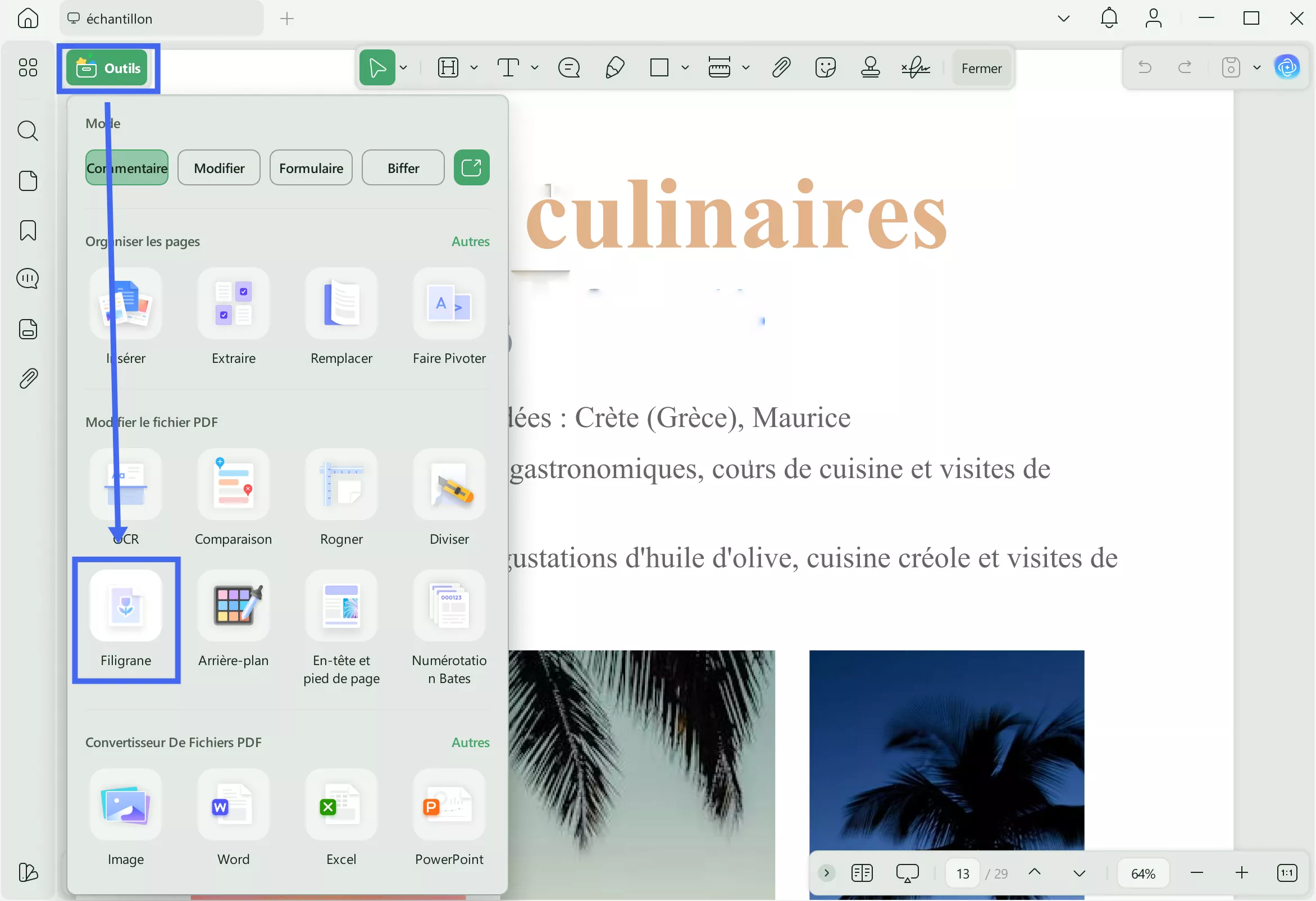1316x901 pixels.
Task: Click the Fermer button
Action: 981,67
